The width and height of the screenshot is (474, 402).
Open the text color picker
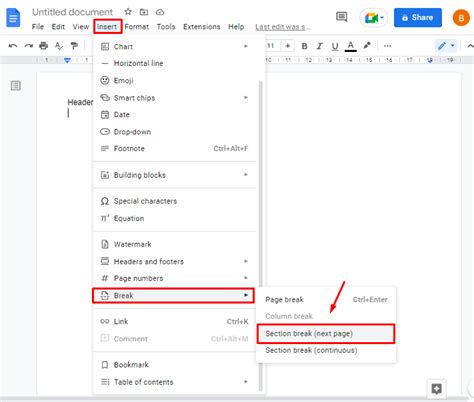(350, 46)
